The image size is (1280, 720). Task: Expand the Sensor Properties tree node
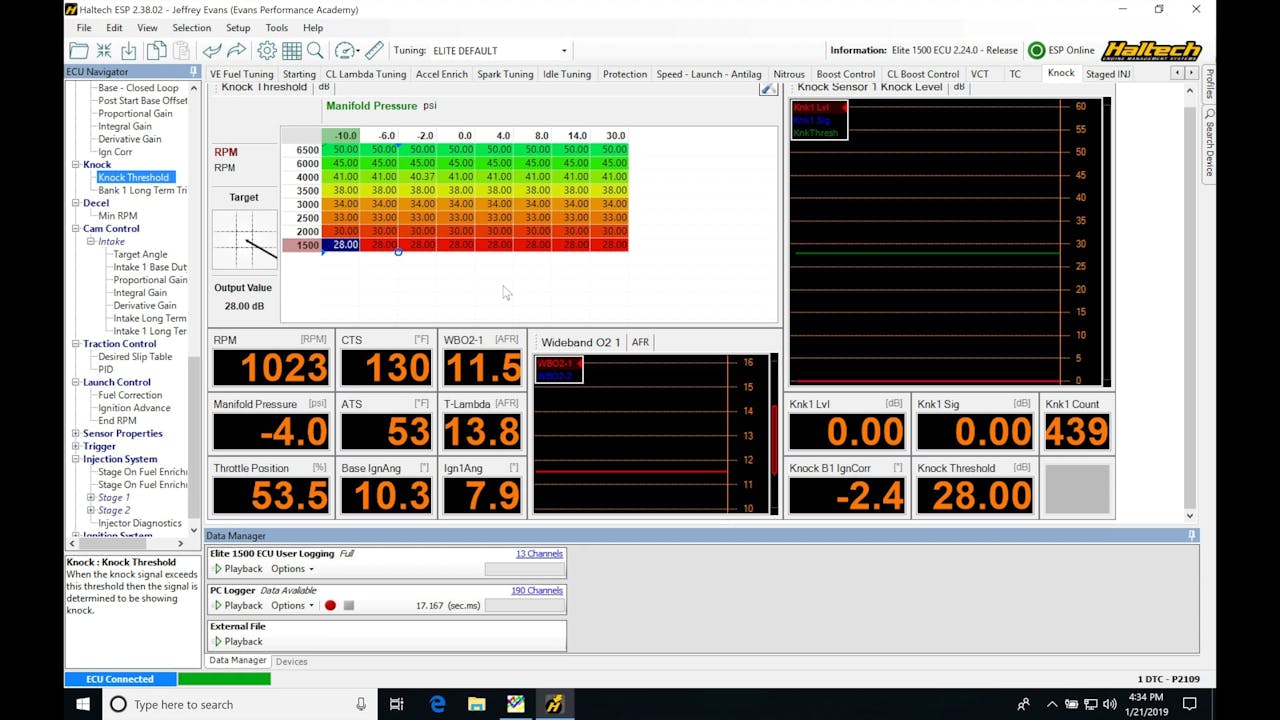[x=76, y=434]
